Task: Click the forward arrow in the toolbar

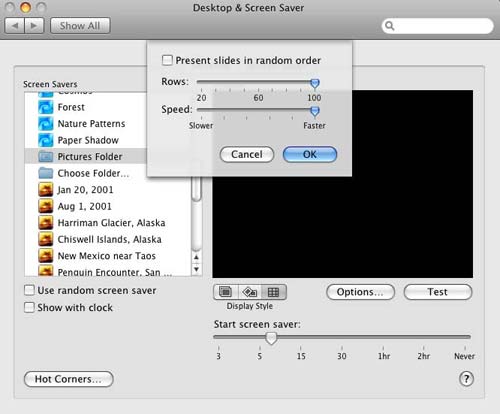Action: pyautogui.click(x=34, y=26)
